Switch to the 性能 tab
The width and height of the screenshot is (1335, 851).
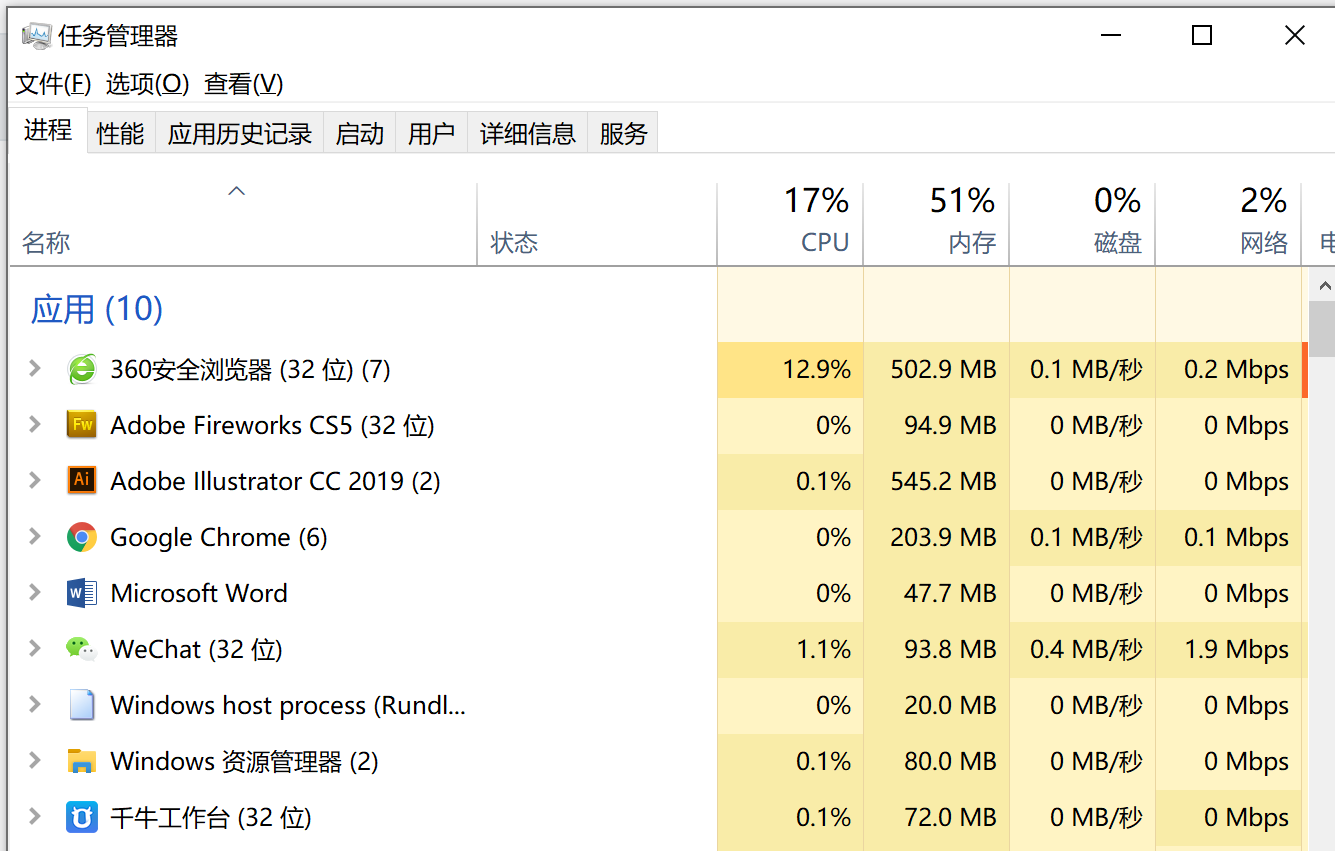pos(120,133)
